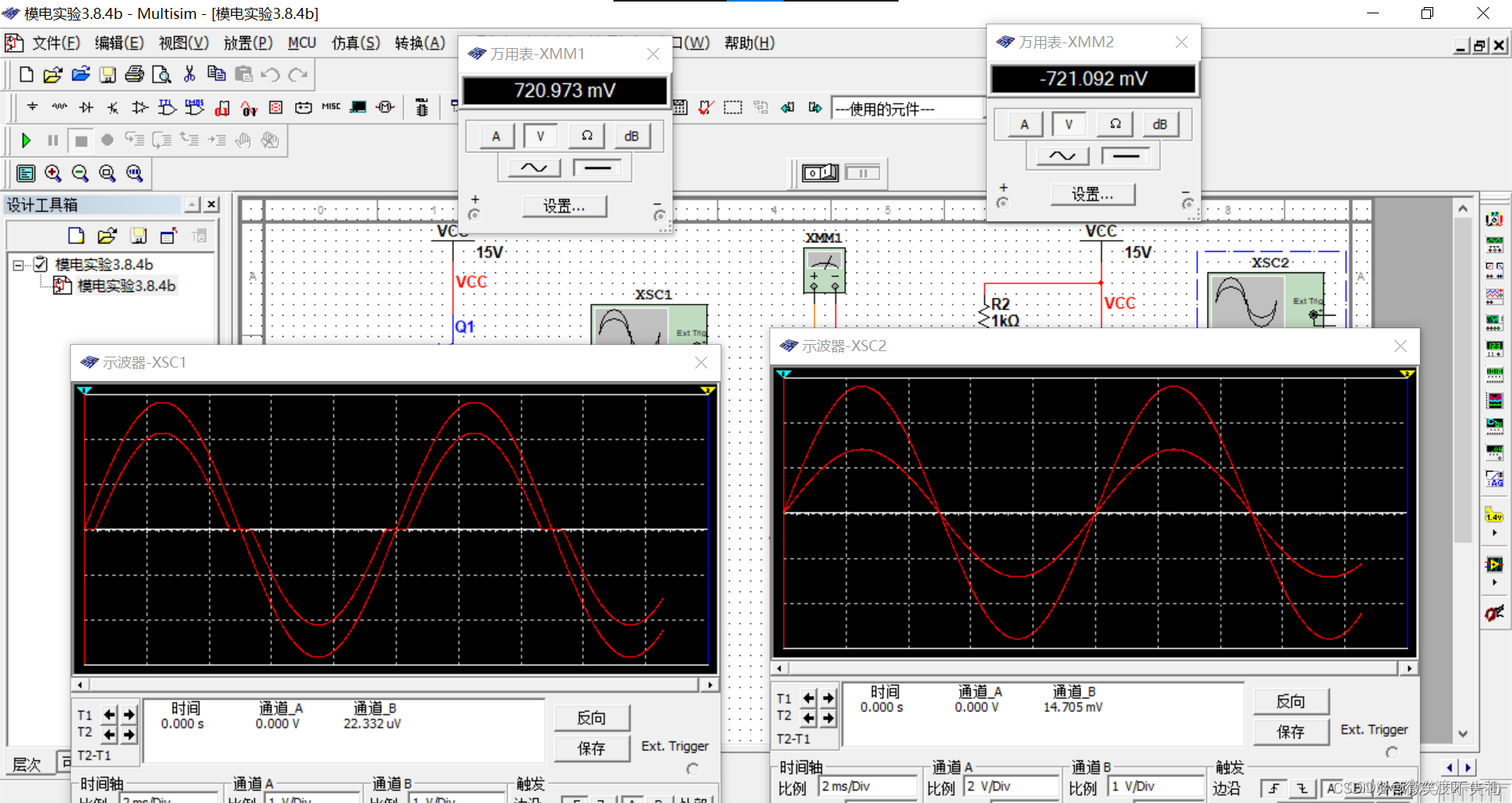Open the 视图(V) menu
The width and height of the screenshot is (1512, 803).
click(x=183, y=43)
